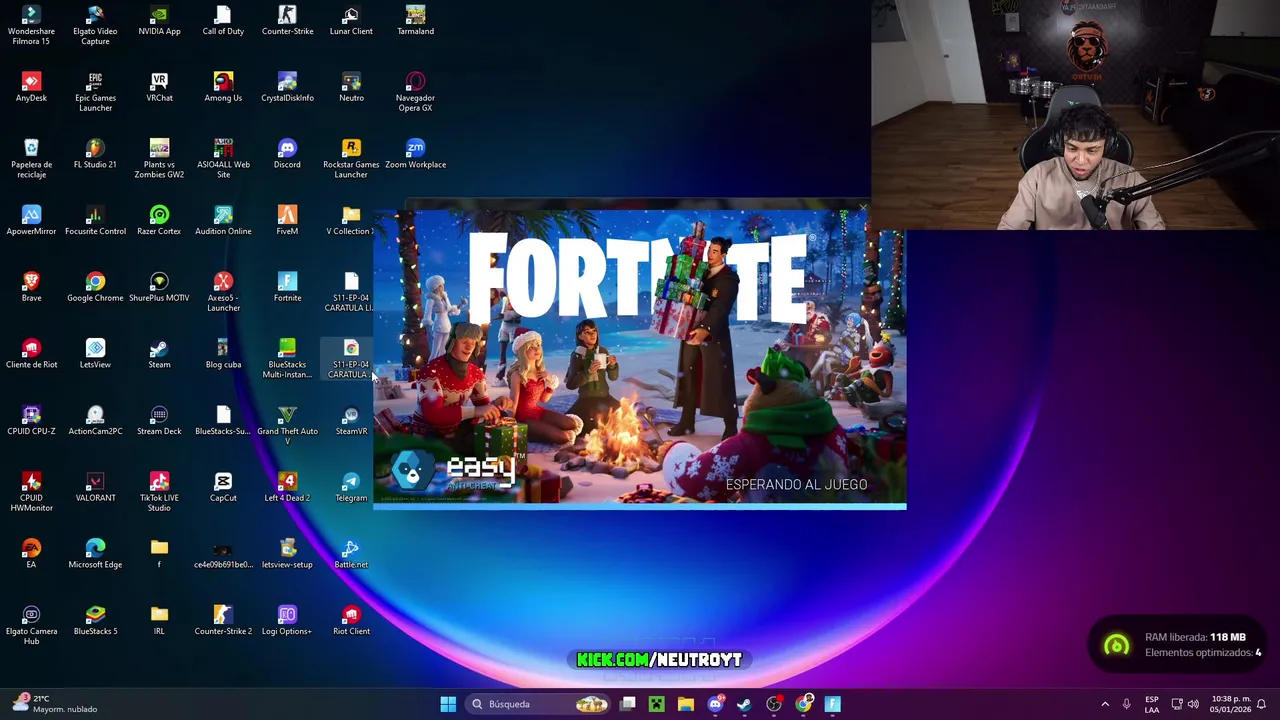Open LetsView desktop icon

95,354
